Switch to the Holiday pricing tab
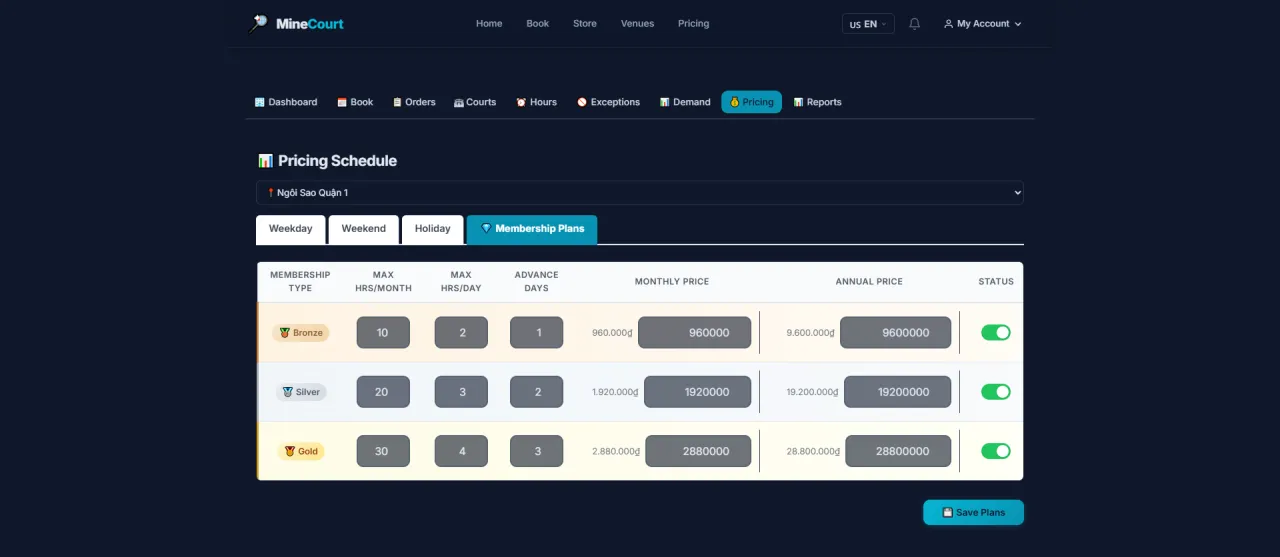The image size is (1280, 557). tap(433, 229)
